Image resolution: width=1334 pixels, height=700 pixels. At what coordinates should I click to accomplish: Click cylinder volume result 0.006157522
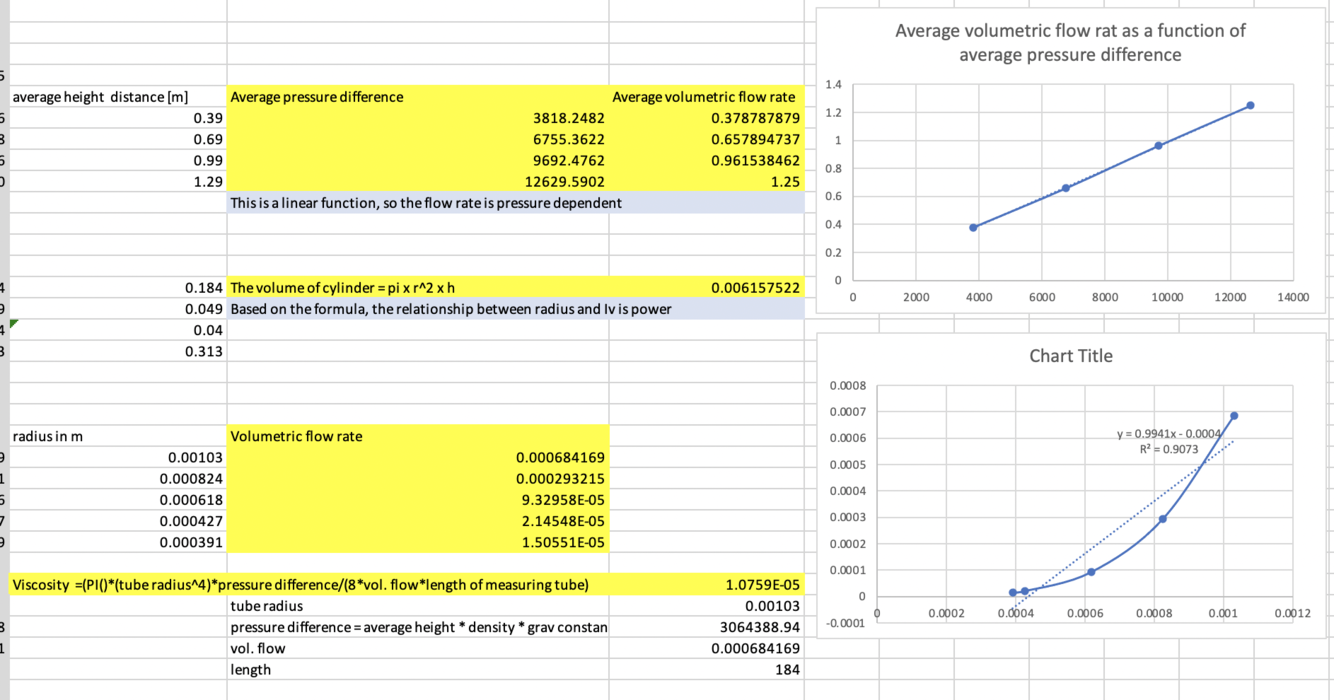pos(706,288)
